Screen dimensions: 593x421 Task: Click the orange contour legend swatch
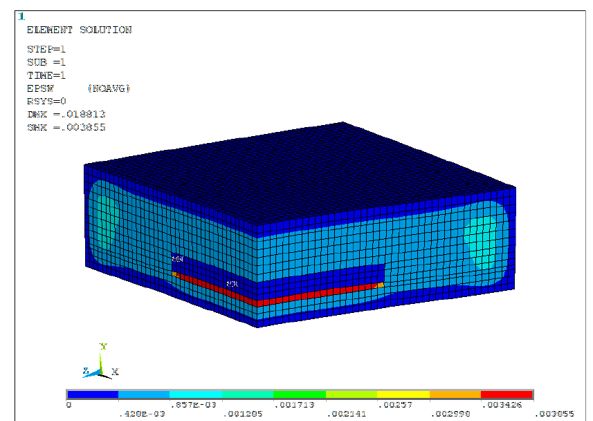pyautogui.click(x=455, y=395)
